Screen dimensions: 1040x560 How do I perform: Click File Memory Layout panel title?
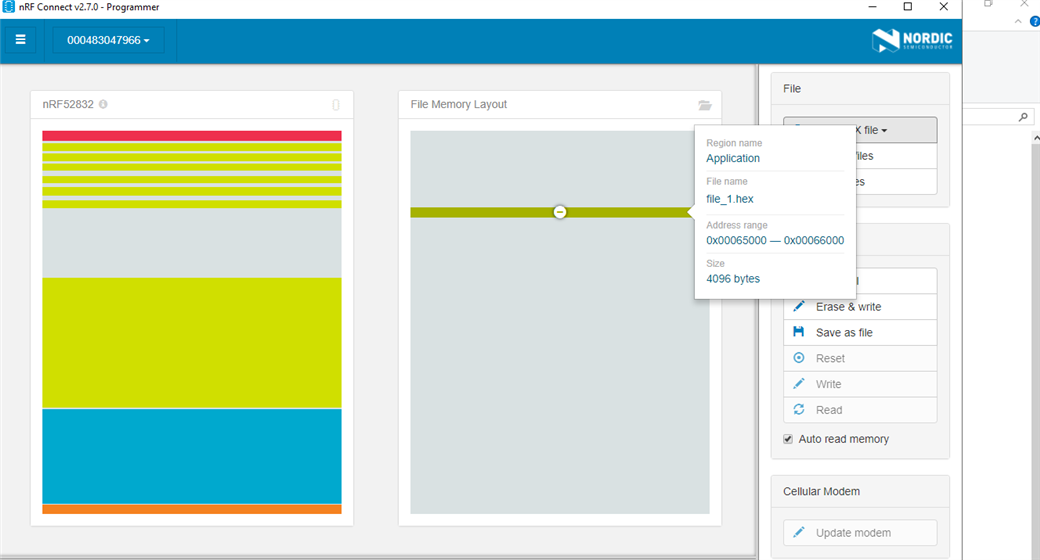tap(458, 104)
